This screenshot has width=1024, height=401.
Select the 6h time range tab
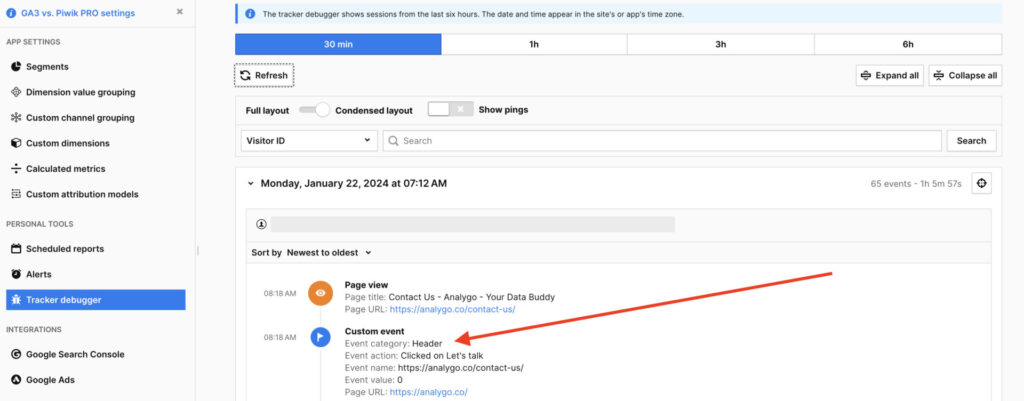[907, 44]
